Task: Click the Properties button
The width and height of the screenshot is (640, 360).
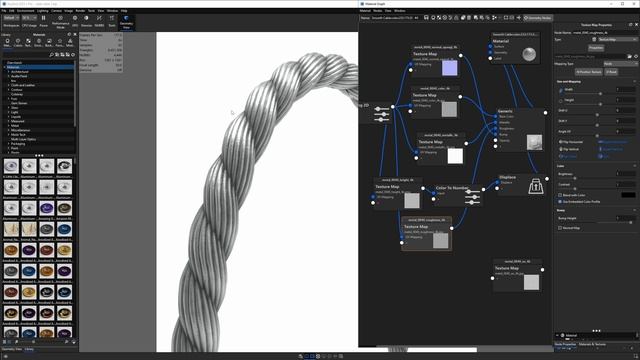Action: point(596,48)
